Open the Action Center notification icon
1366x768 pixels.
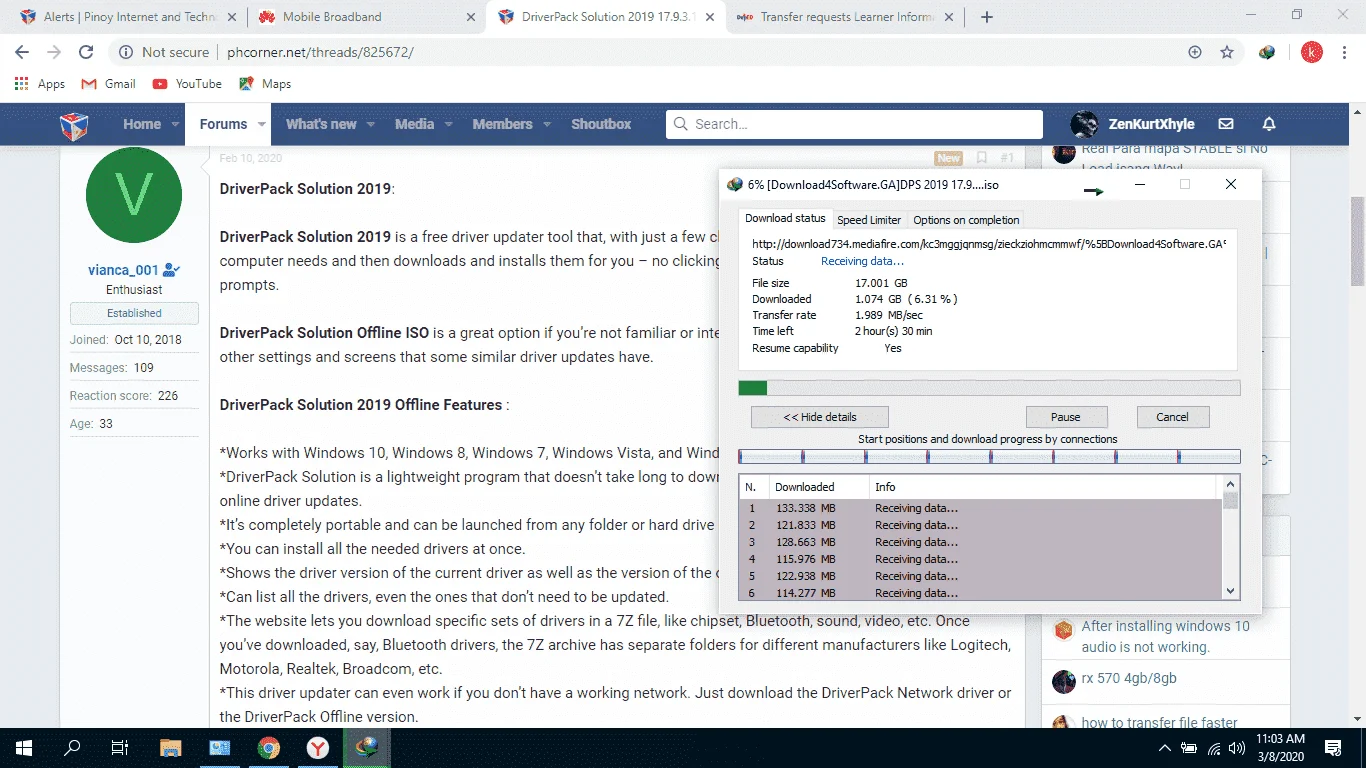coord(1333,747)
